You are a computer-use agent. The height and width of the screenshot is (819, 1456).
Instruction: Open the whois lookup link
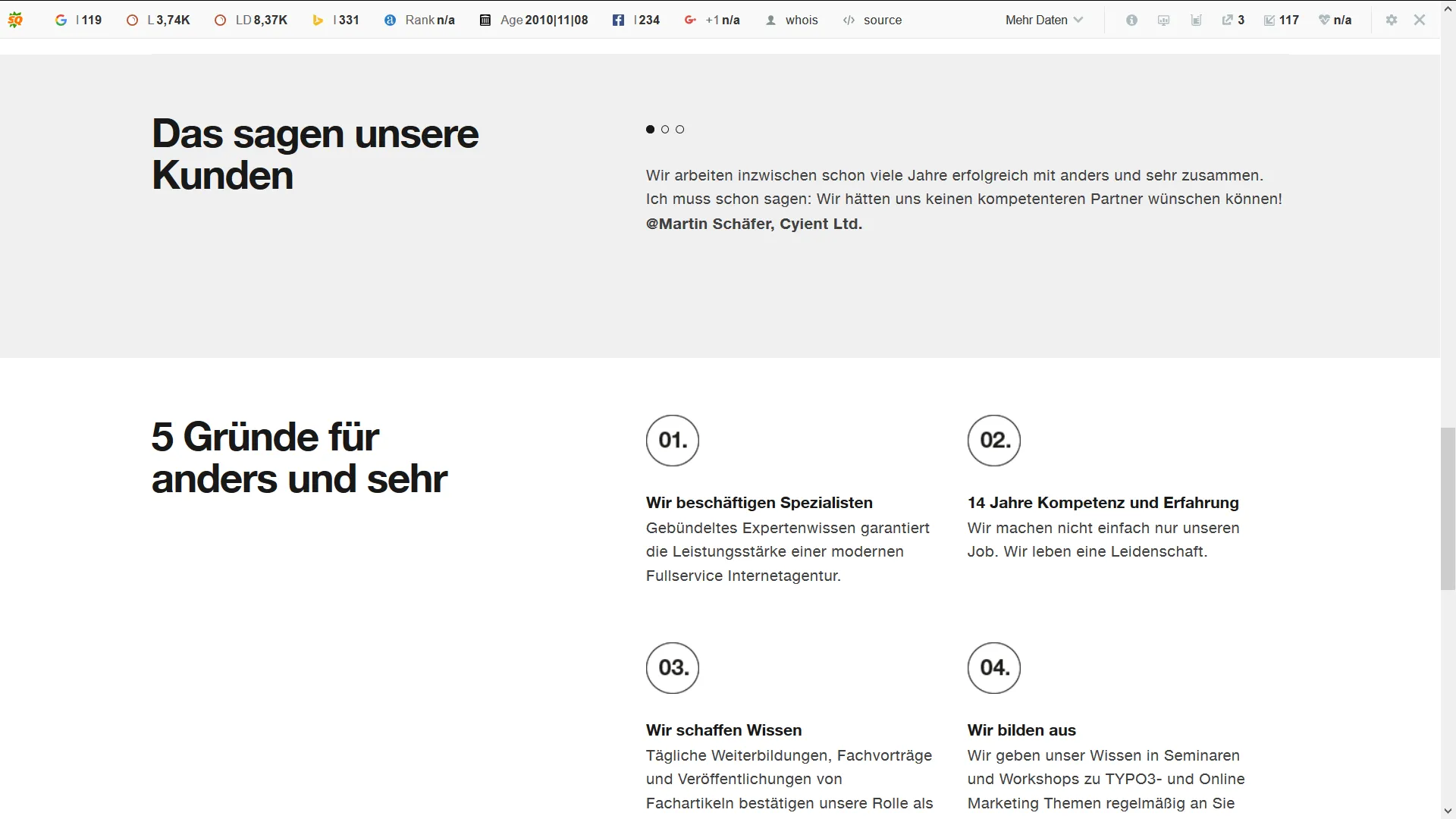click(792, 20)
